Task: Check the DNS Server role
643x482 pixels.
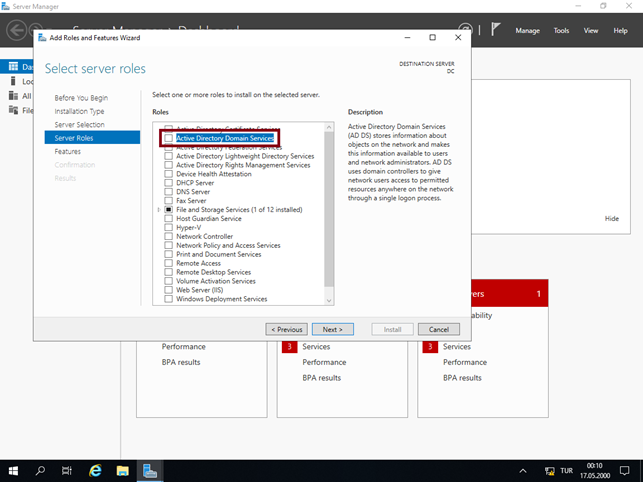Action: click(x=169, y=192)
